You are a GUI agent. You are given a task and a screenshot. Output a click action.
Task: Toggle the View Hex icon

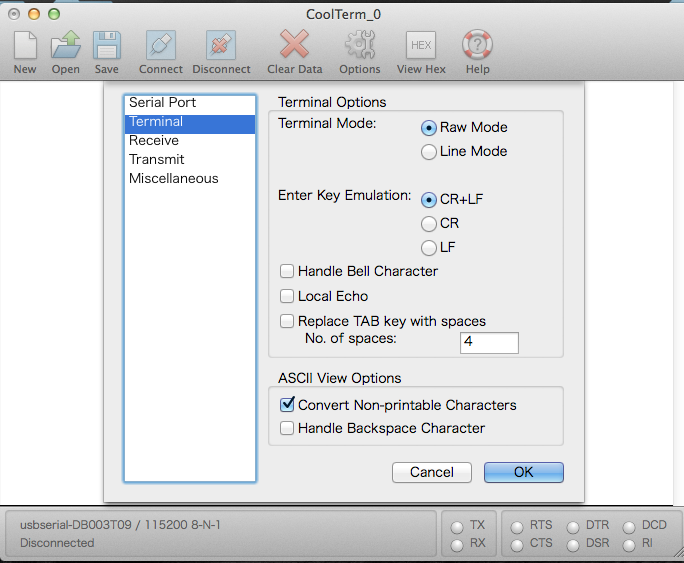421,45
